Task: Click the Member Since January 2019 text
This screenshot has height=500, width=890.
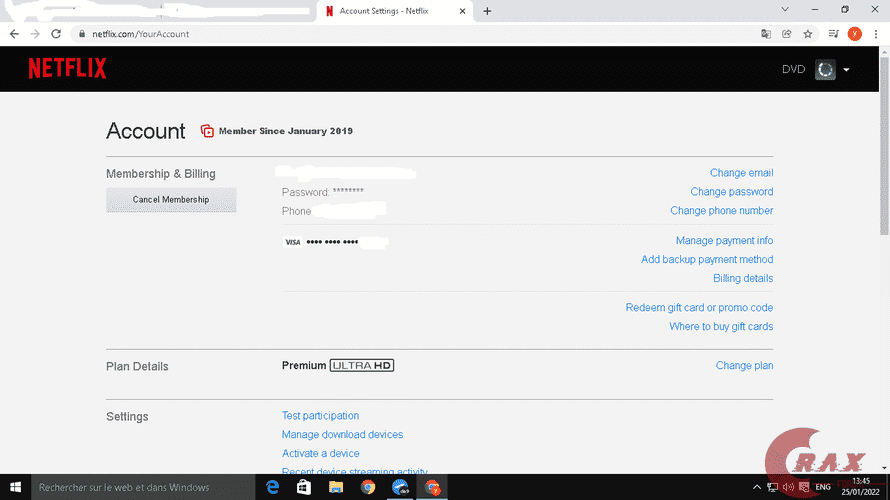Action: (286, 131)
